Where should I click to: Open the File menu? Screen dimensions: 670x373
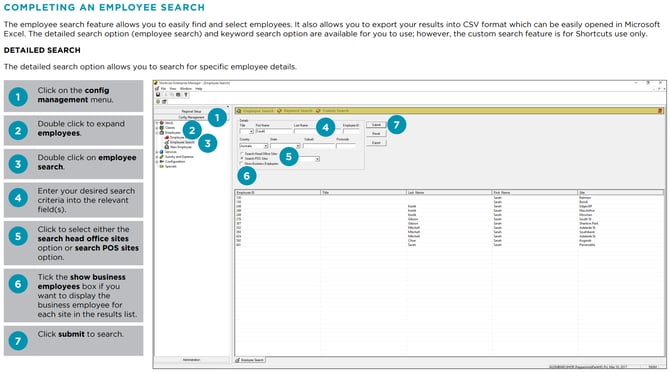click(163, 88)
